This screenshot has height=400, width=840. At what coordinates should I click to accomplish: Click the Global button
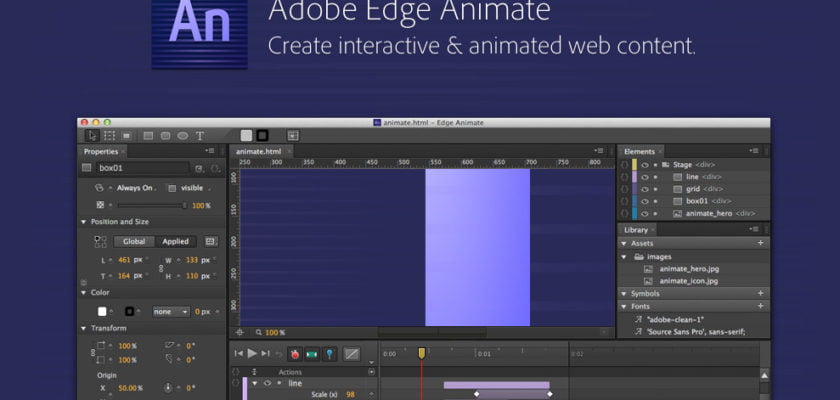[x=134, y=241]
